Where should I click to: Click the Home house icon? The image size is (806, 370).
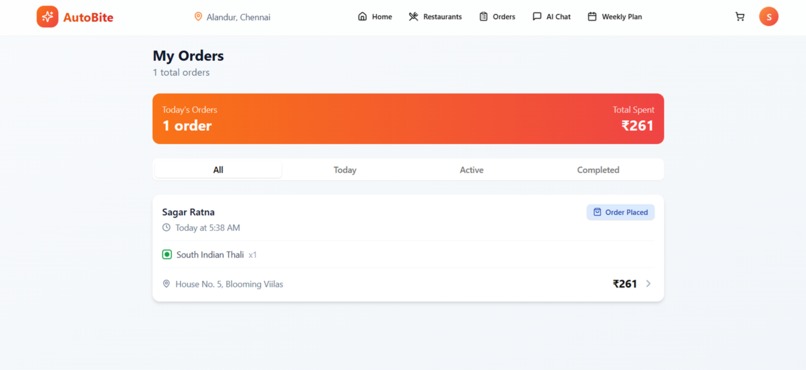tap(362, 16)
